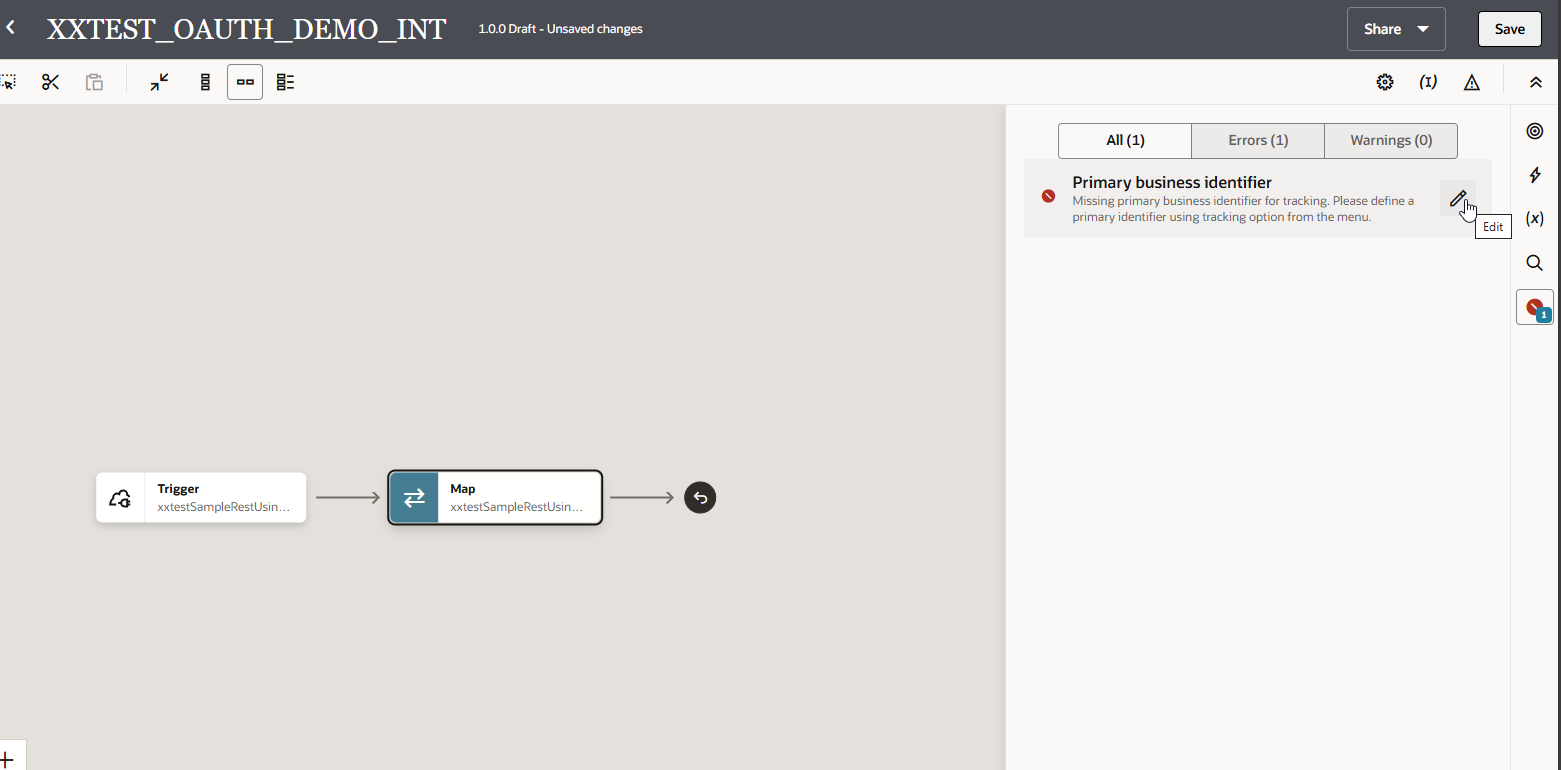1561x770 pixels.
Task: Open the search icon in the right sidebar
Action: 1534,262
